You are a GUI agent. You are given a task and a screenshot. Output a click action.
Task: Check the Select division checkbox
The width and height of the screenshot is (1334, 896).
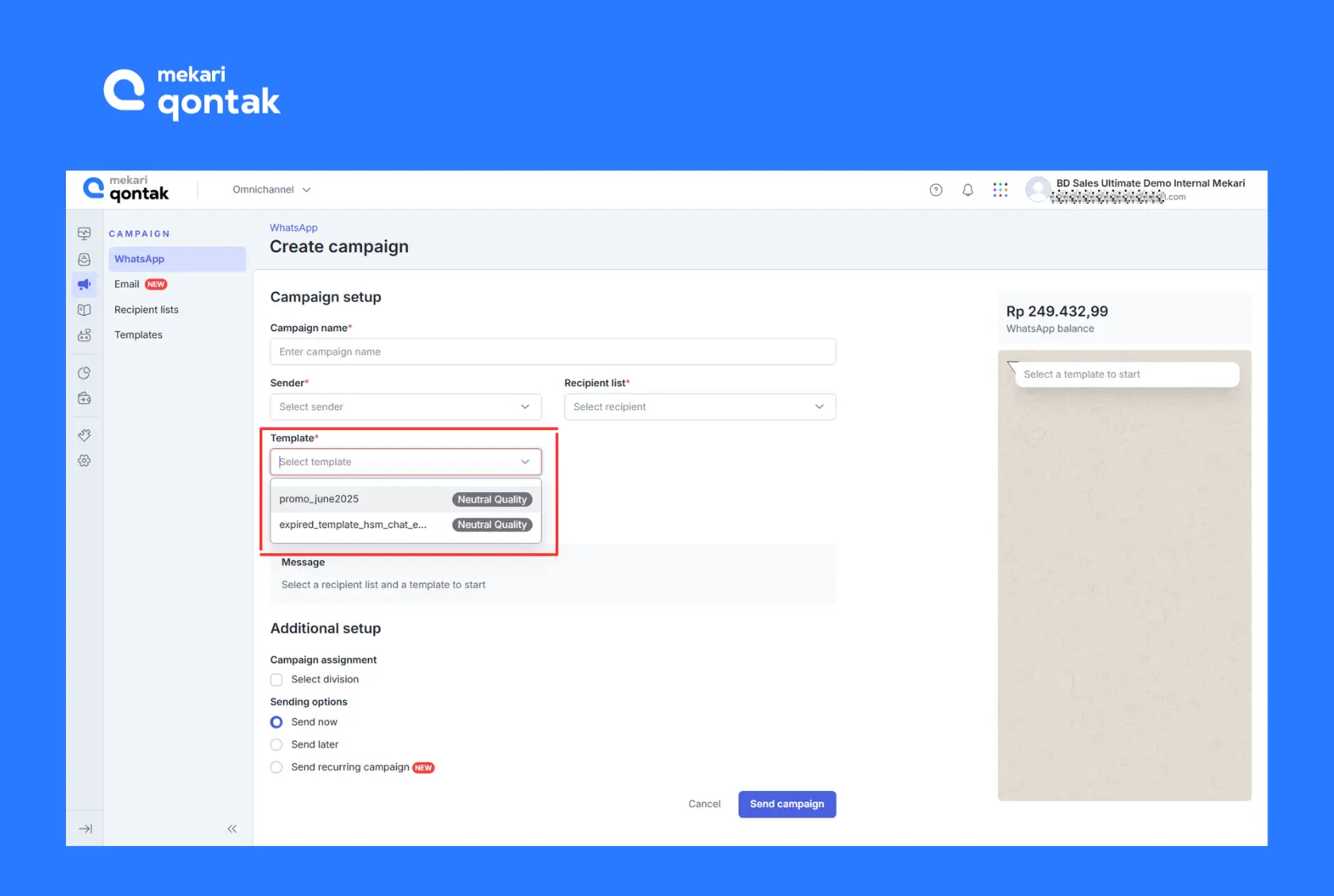[276, 679]
